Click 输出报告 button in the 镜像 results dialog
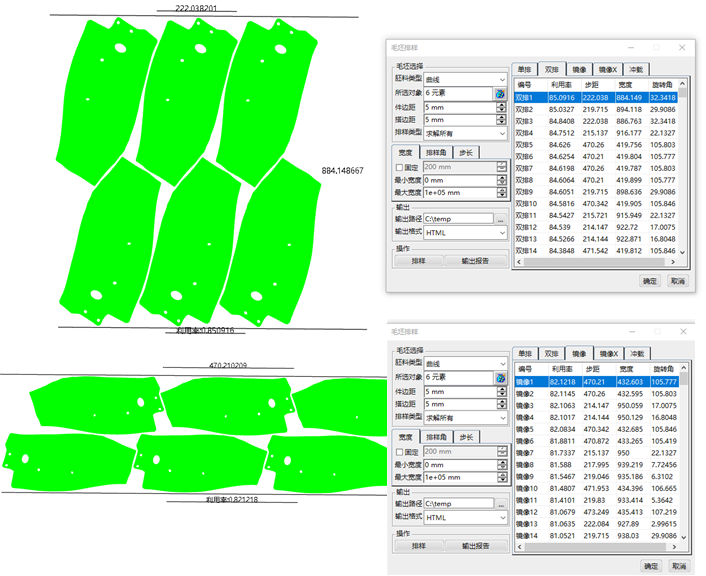The height and width of the screenshot is (576, 706). tap(476, 546)
